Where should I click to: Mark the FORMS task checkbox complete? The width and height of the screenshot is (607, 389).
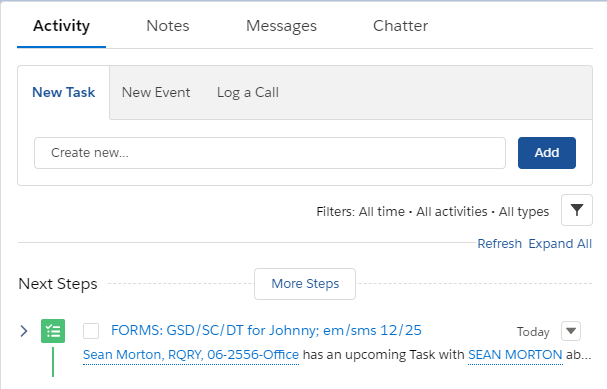pyautogui.click(x=91, y=331)
